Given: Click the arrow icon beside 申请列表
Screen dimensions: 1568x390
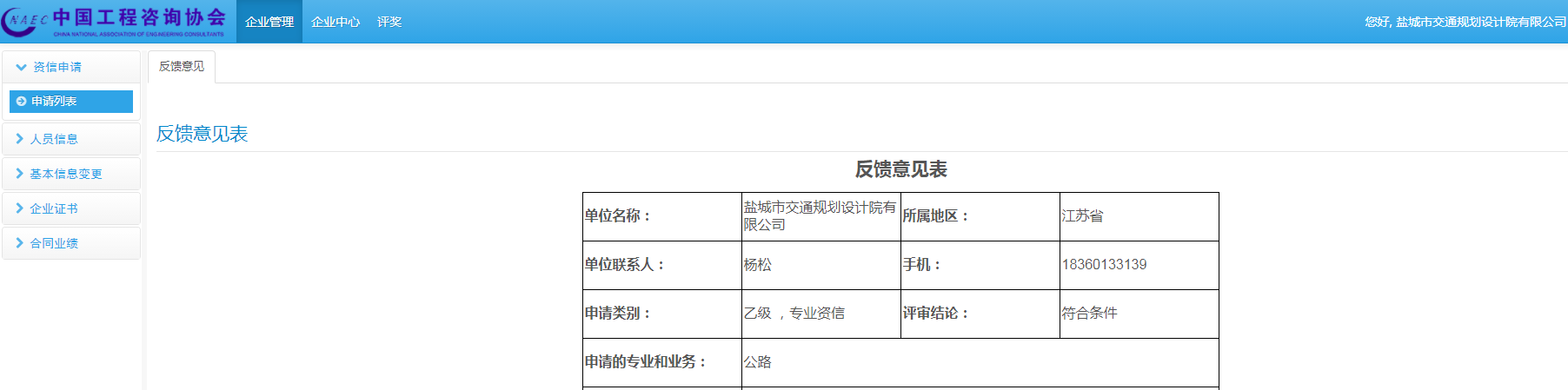Looking at the screenshot, I should [x=22, y=102].
